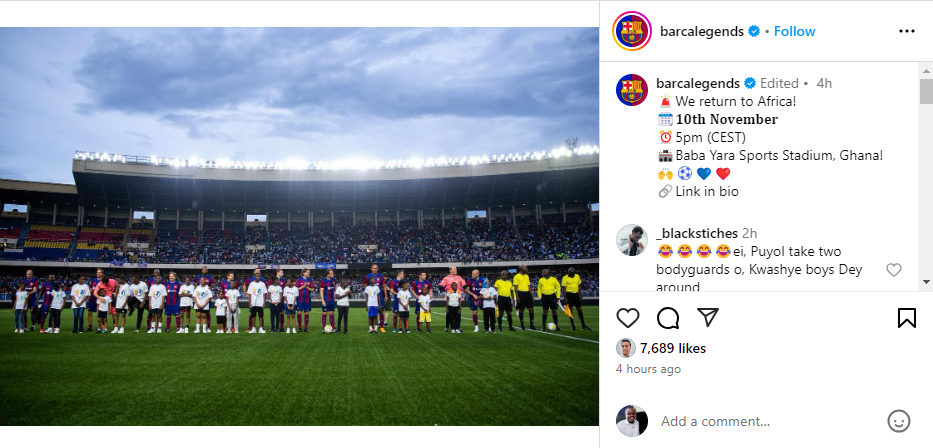This screenshot has width=933, height=448.
Task: Open the three-dot more options menu
Action: tap(907, 31)
